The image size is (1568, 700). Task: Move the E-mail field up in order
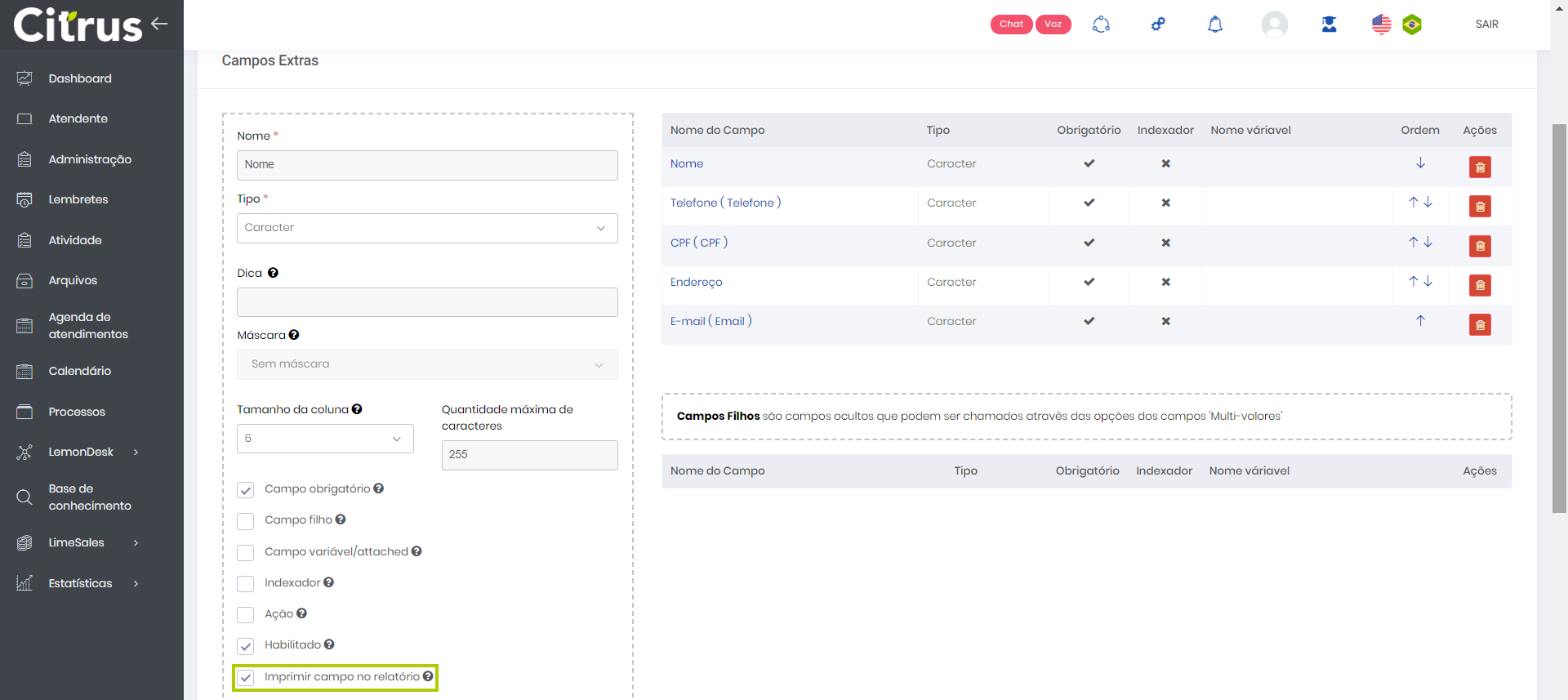1420,321
